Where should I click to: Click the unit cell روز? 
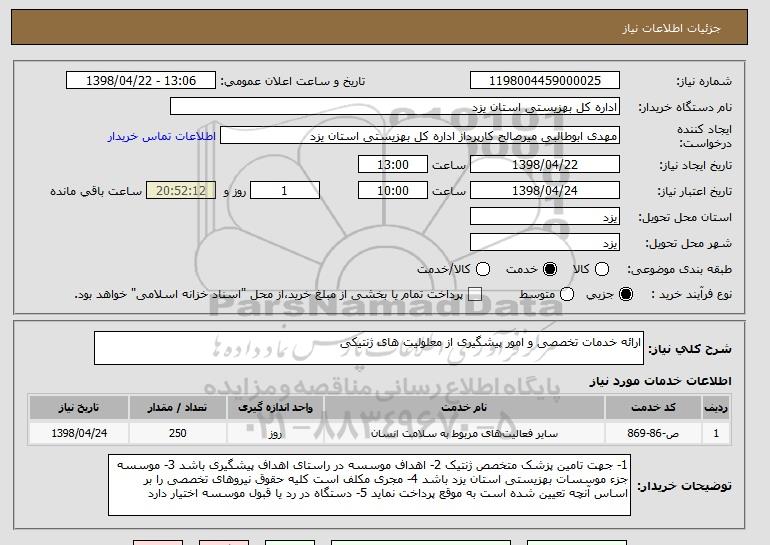[x=275, y=434]
